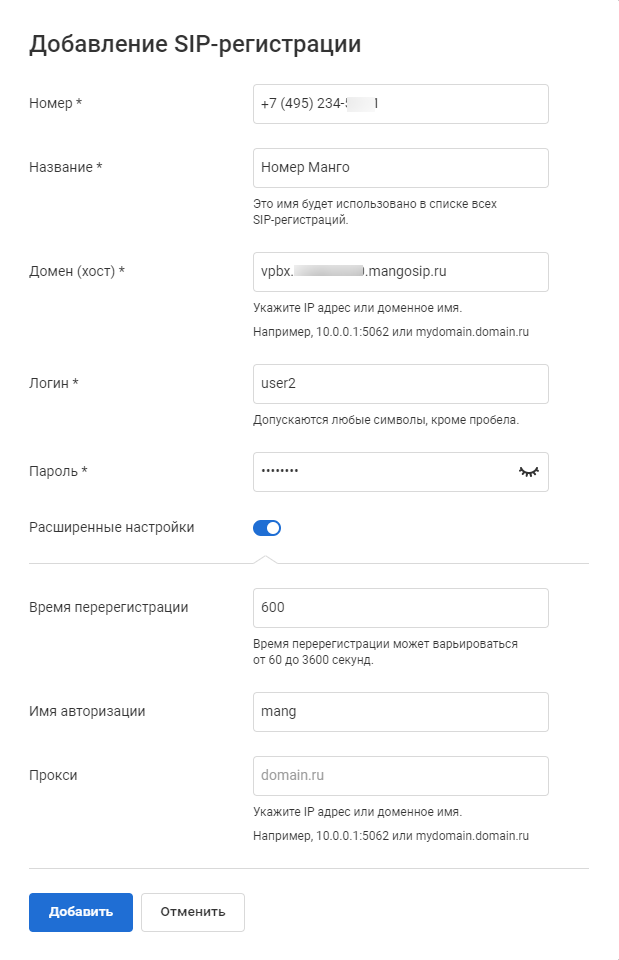Focus the Номер phone input field

point(400,104)
